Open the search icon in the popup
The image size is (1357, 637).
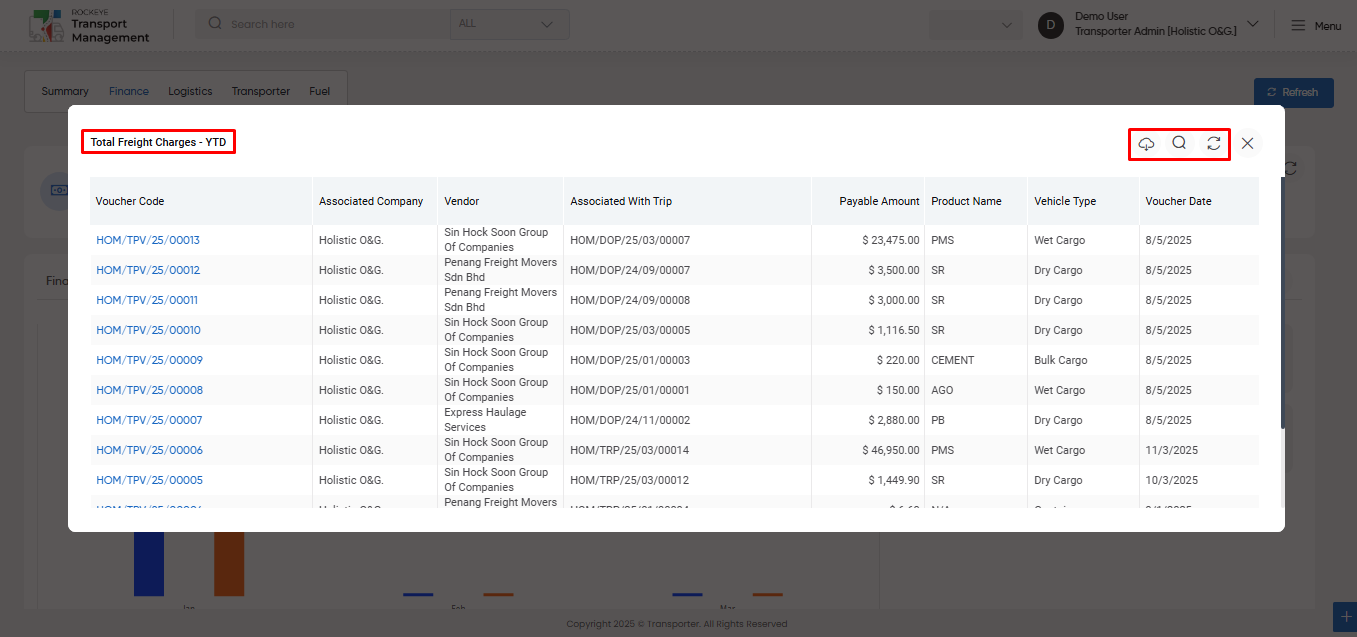click(1179, 143)
